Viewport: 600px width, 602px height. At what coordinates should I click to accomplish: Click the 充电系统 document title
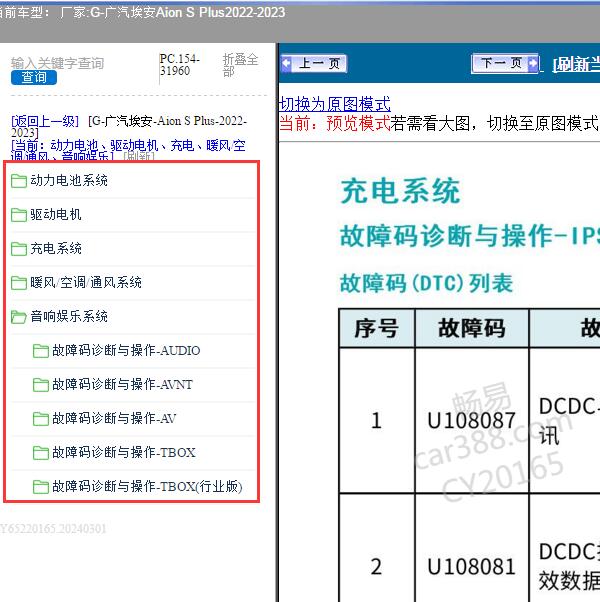[x=400, y=191]
